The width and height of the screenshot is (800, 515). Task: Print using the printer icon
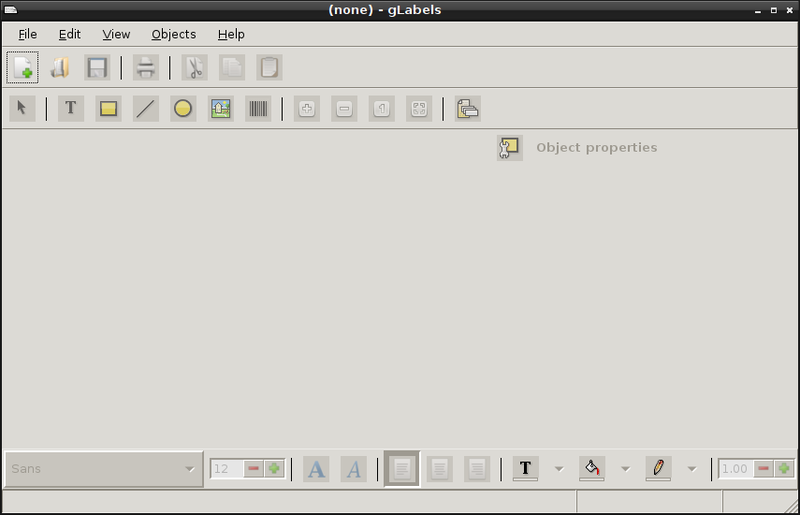(x=146, y=67)
